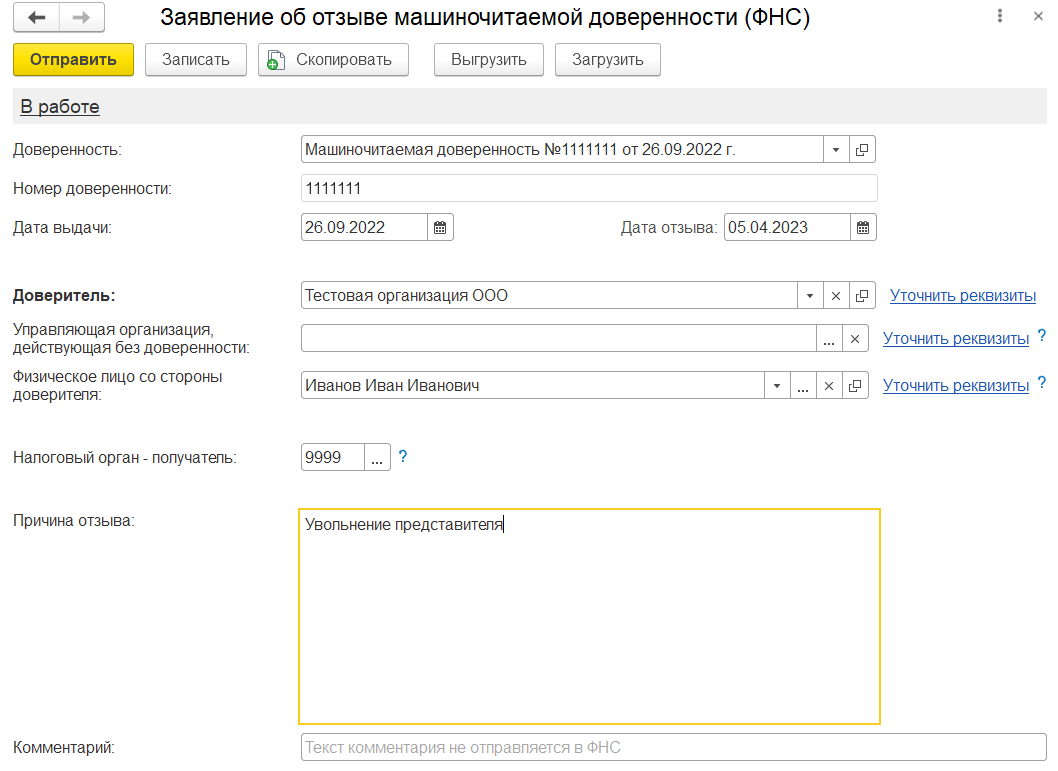Focus the Дата отзыва date field

(787, 227)
